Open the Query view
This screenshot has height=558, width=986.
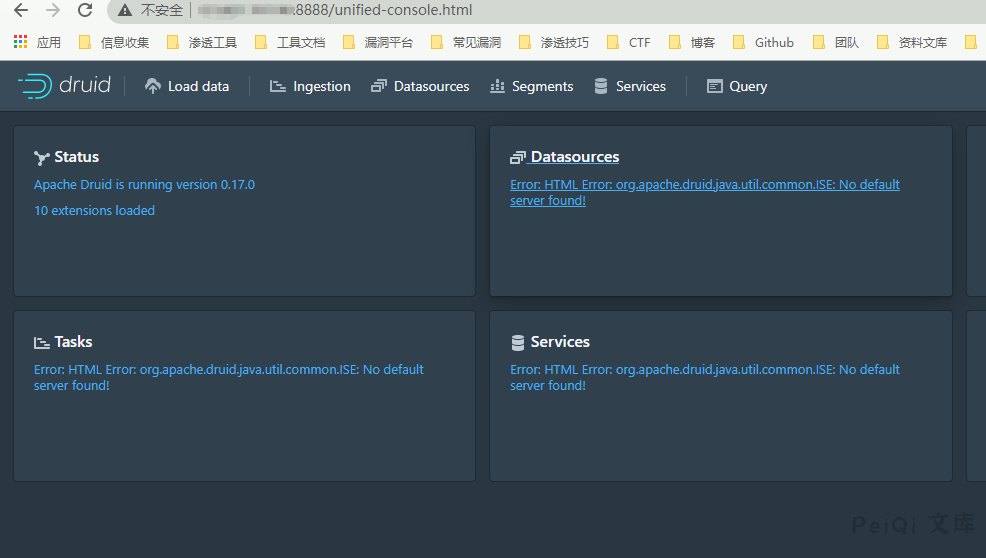(x=737, y=86)
